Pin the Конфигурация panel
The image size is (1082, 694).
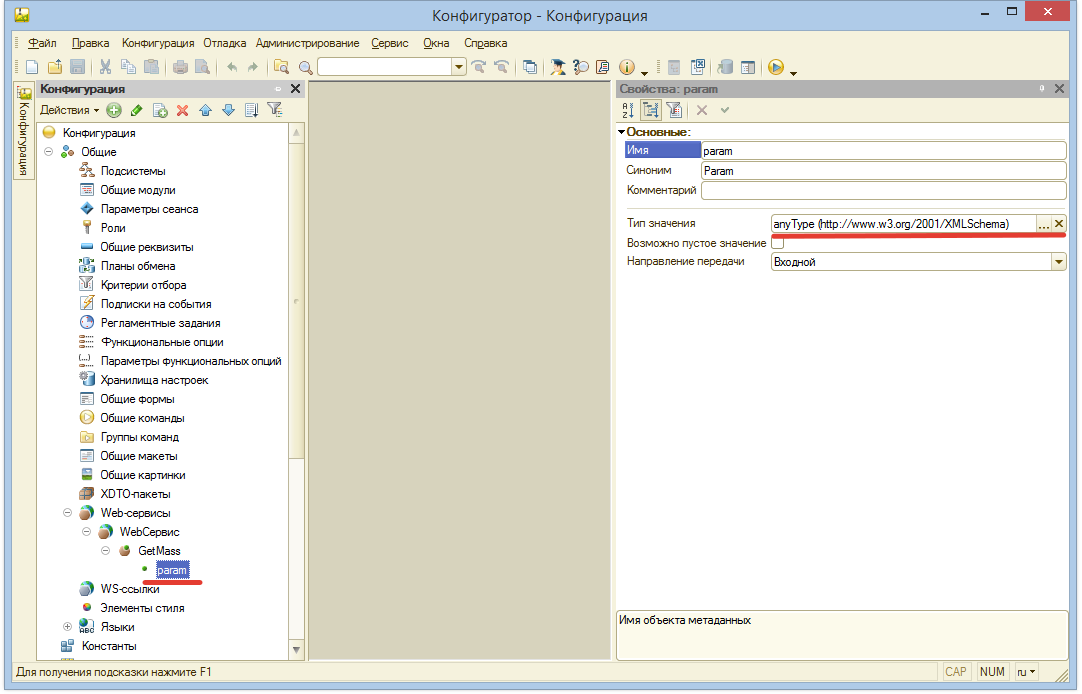[x=278, y=89]
